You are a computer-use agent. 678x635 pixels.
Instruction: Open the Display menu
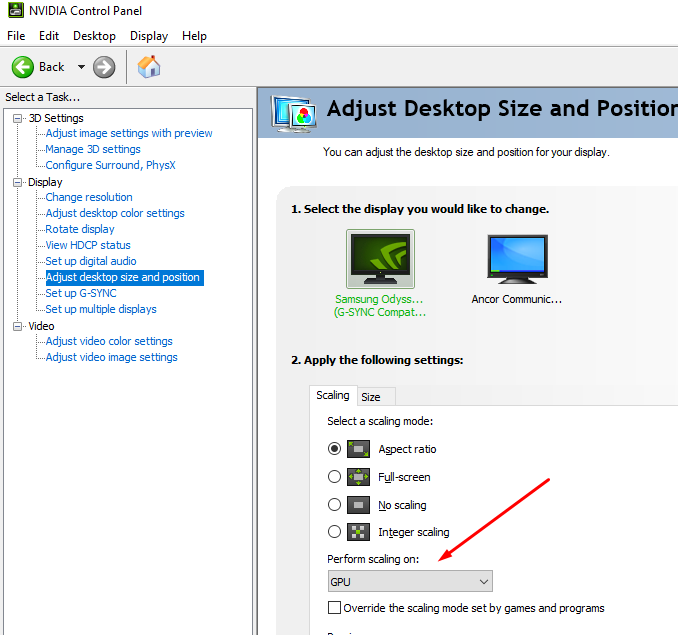[149, 36]
